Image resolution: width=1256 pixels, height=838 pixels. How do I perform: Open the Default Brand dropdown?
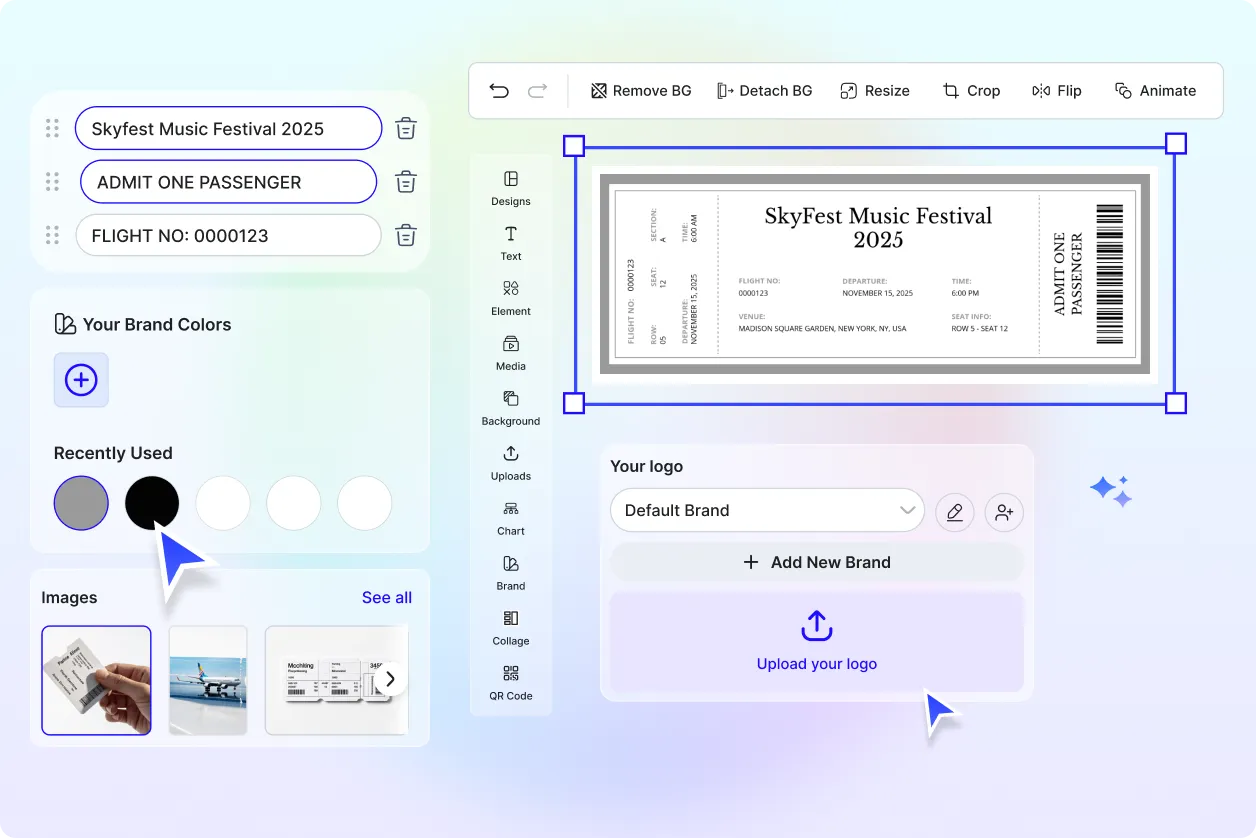pos(767,510)
